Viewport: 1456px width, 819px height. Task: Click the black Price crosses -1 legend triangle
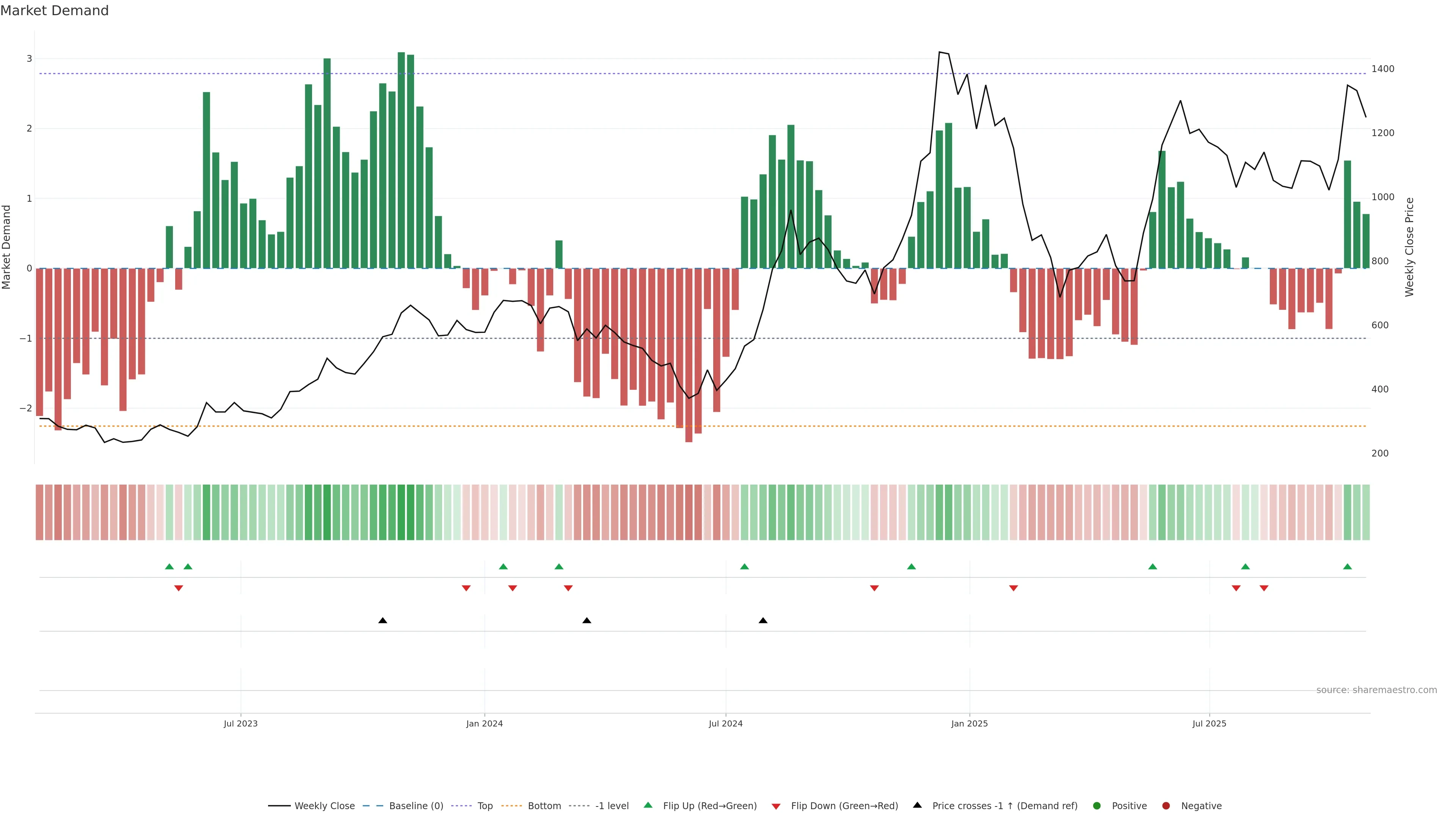917,805
